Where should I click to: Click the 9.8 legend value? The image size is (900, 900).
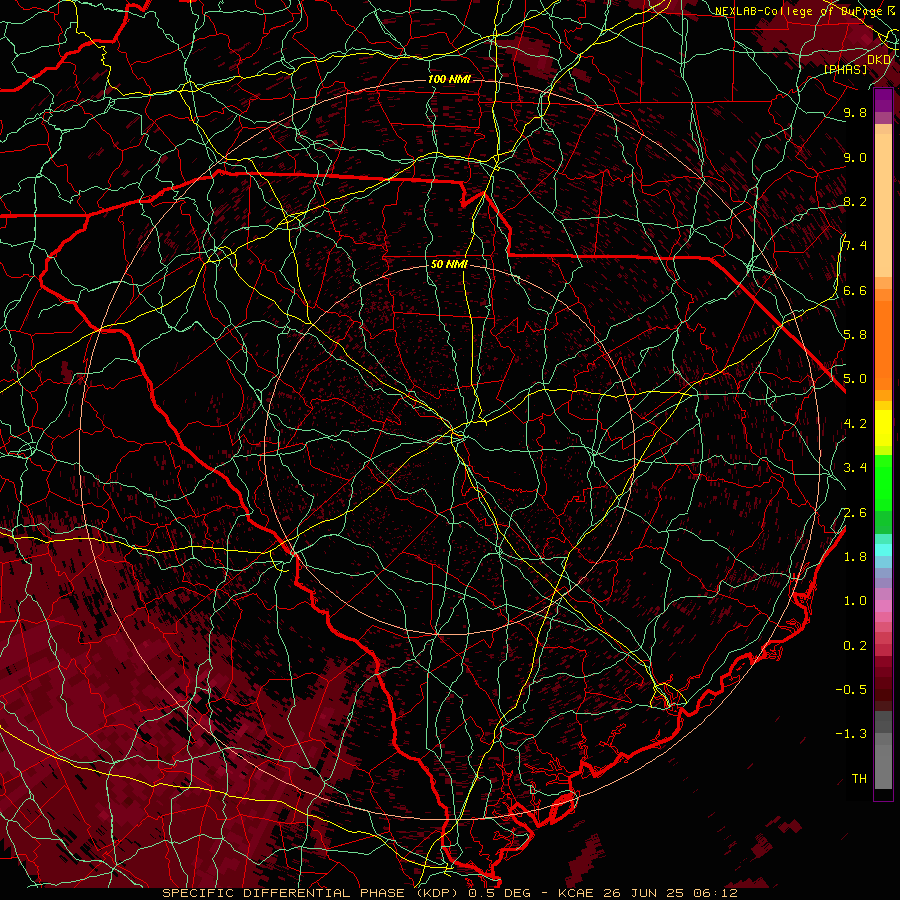[855, 112]
